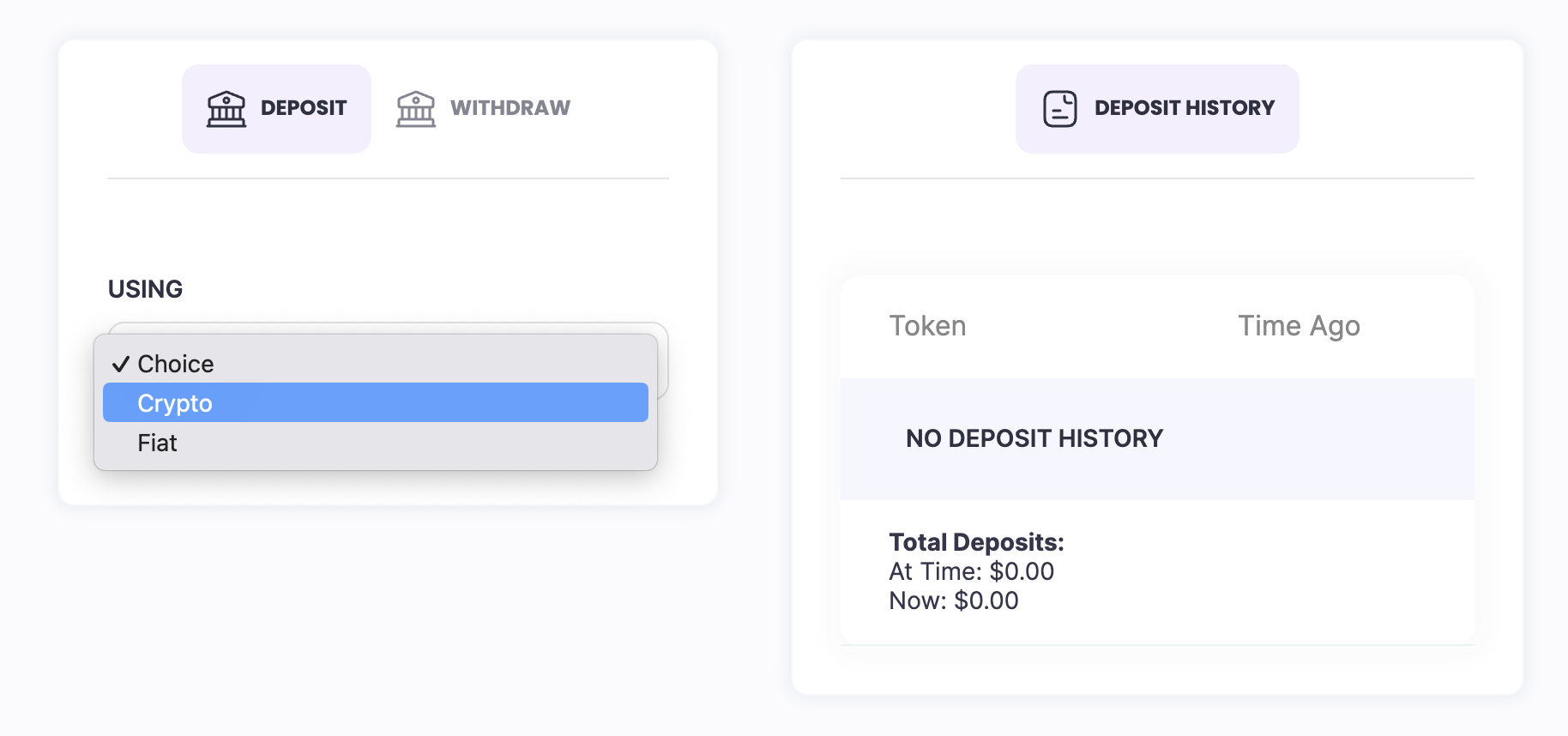Click the divider line under Deposit History tab
Image resolution: width=1568 pixels, height=736 pixels.
click(1157, 178)
